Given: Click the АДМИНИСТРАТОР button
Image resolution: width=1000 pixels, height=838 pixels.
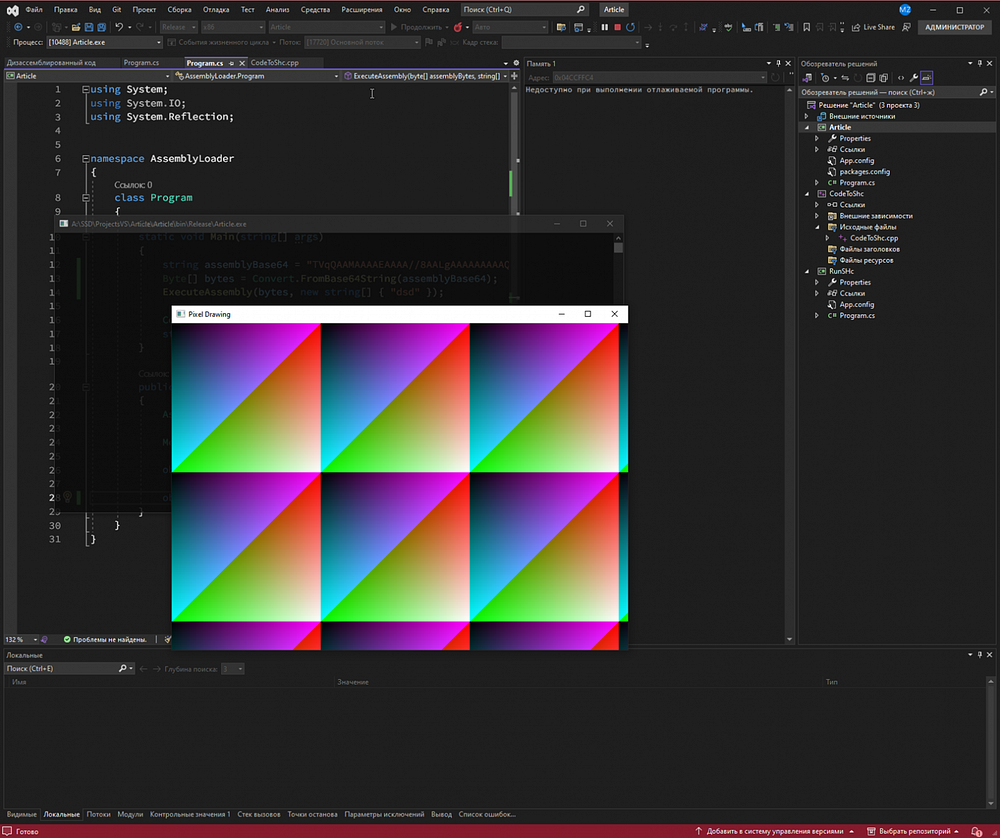Looking at the screenshot, I should 954,27.
